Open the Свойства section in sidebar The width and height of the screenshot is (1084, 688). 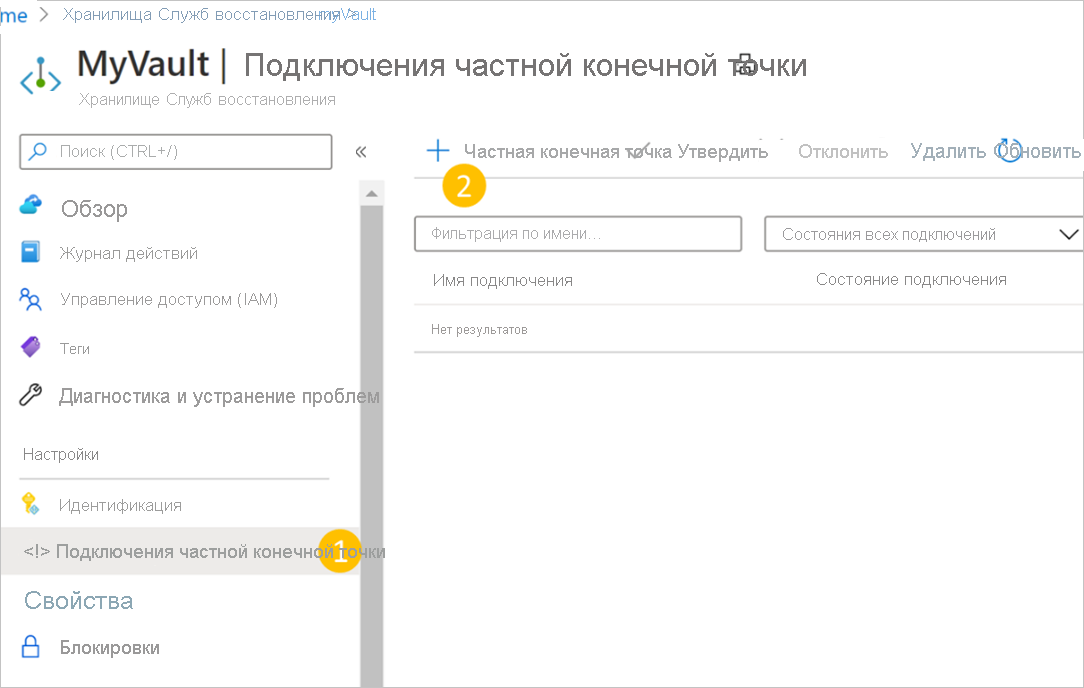[78, 600]
